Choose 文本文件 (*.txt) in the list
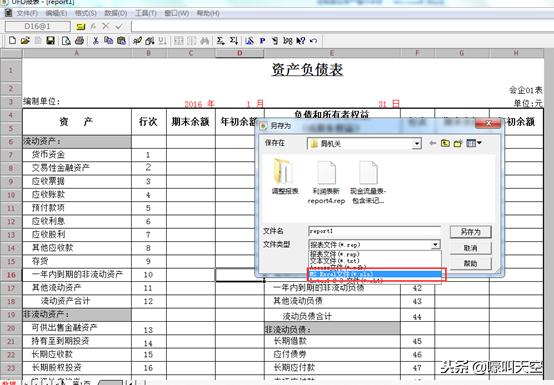Screen dimensions: 554x385 coord(334,261)
